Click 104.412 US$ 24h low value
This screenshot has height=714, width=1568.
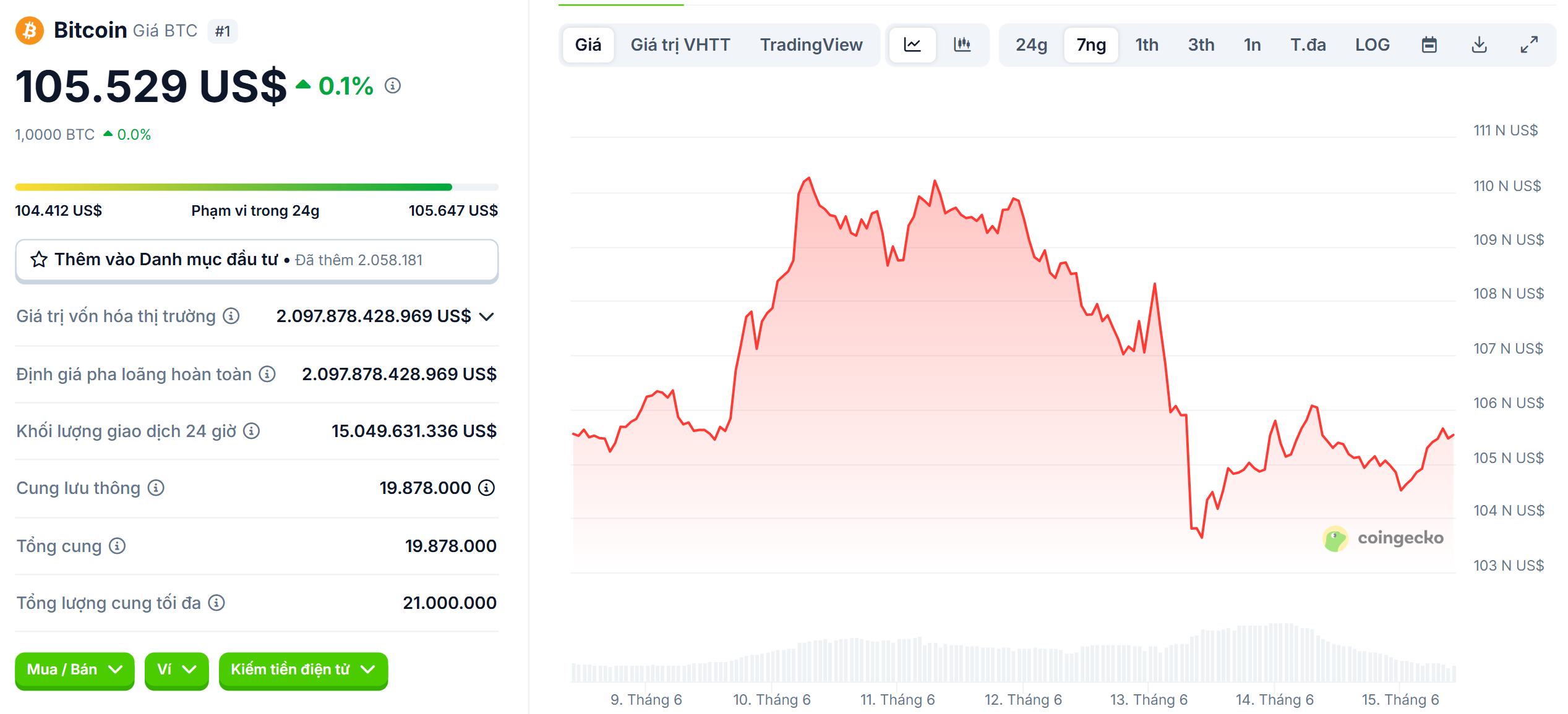tap(58, 211)
